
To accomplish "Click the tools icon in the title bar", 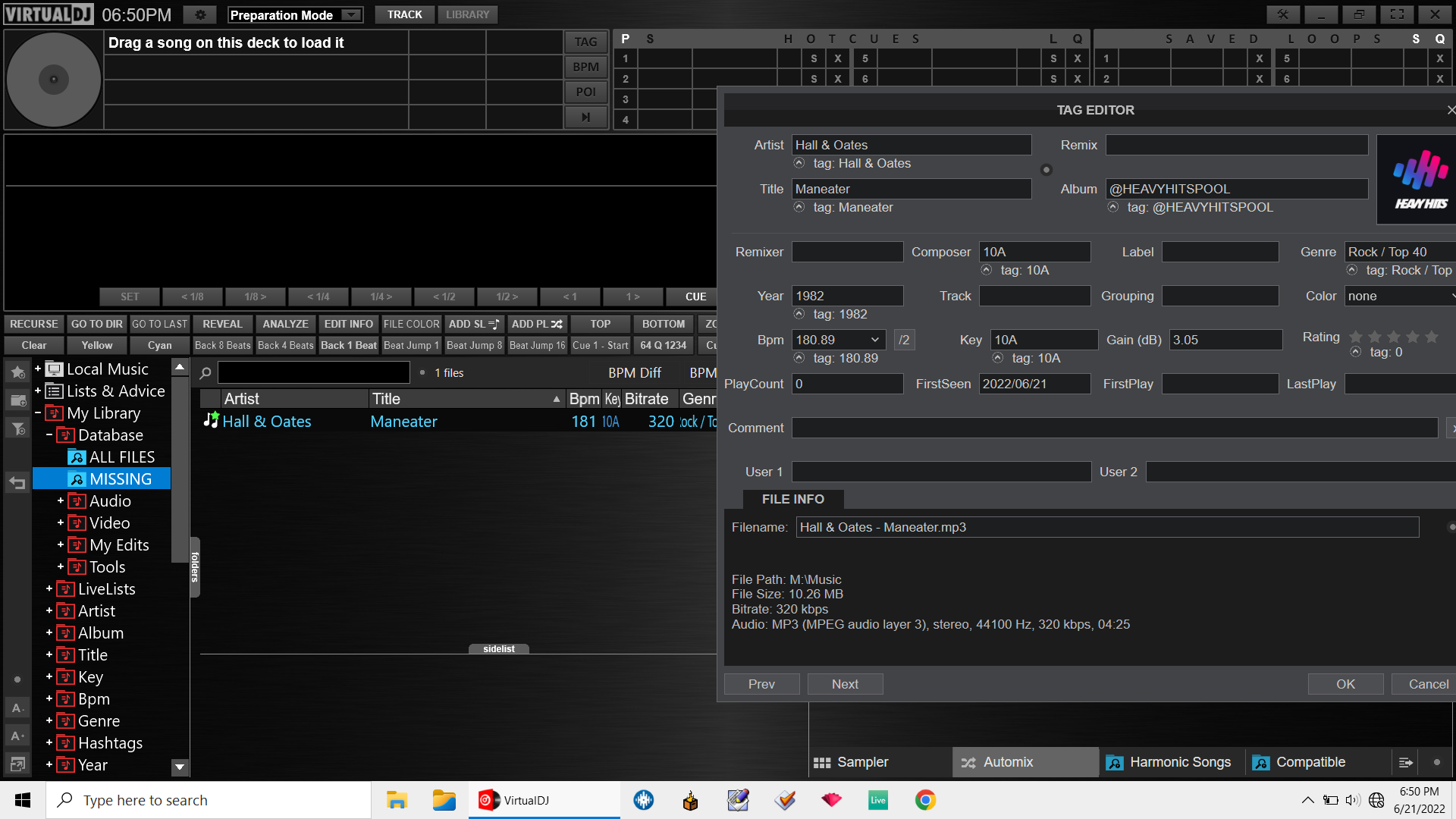I will tap(1283, 14).
